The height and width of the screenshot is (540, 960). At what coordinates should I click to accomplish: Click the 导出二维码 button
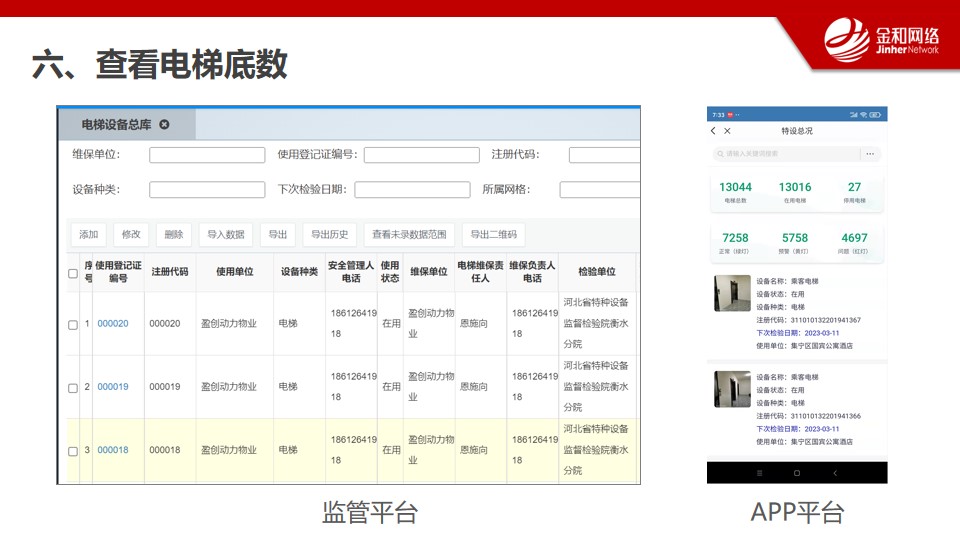pyautogui.click(x=494, y=235)
